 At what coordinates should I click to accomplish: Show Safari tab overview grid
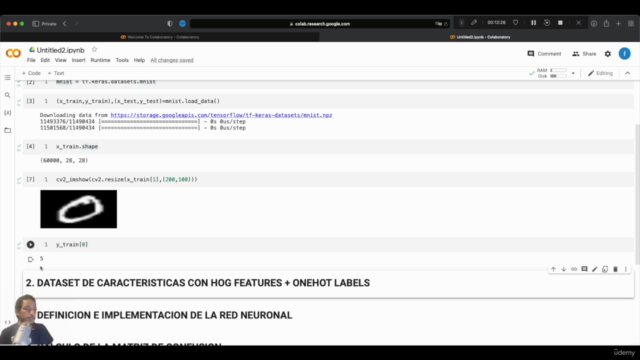click(631, 24)
